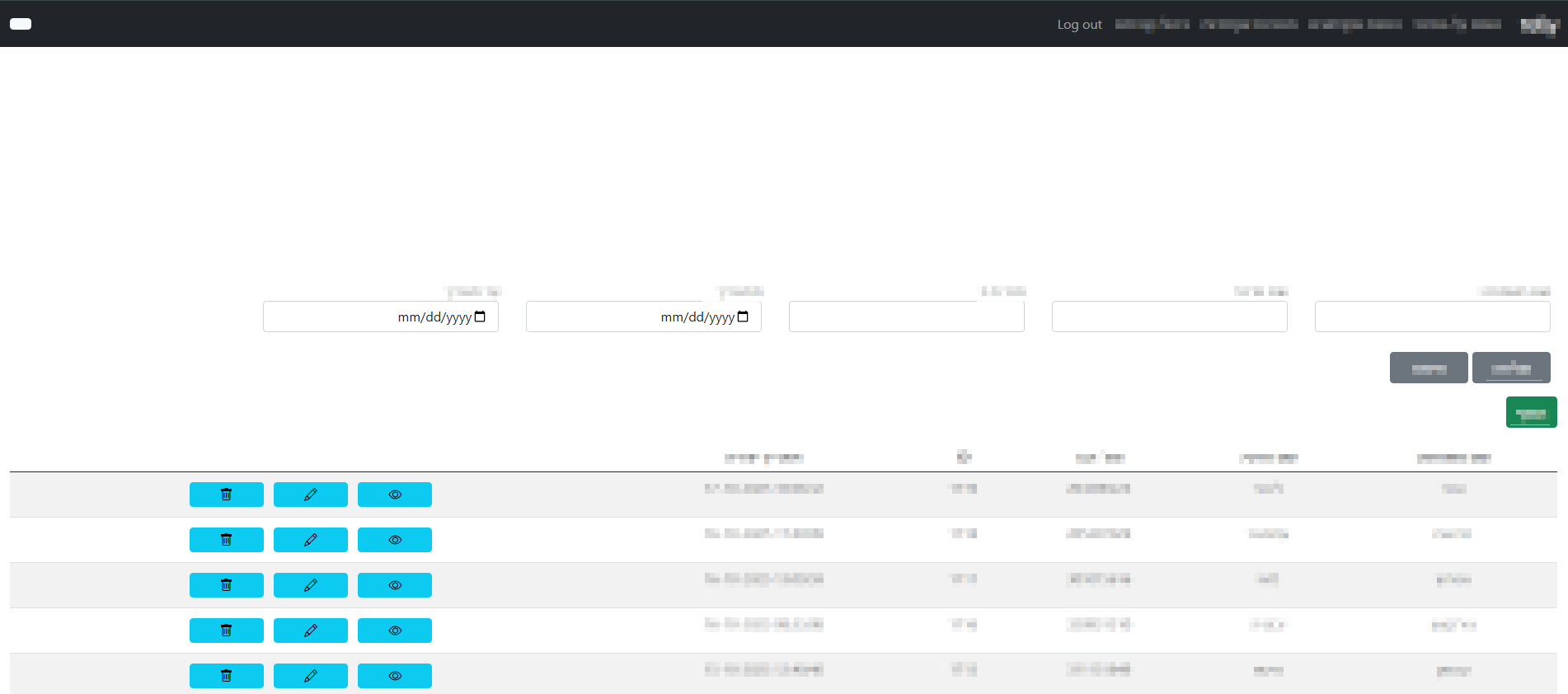The height and width of the screenshot is (694, 1568).
Task: Open the second row's details with the eye icon
Action: coord(394,540)
